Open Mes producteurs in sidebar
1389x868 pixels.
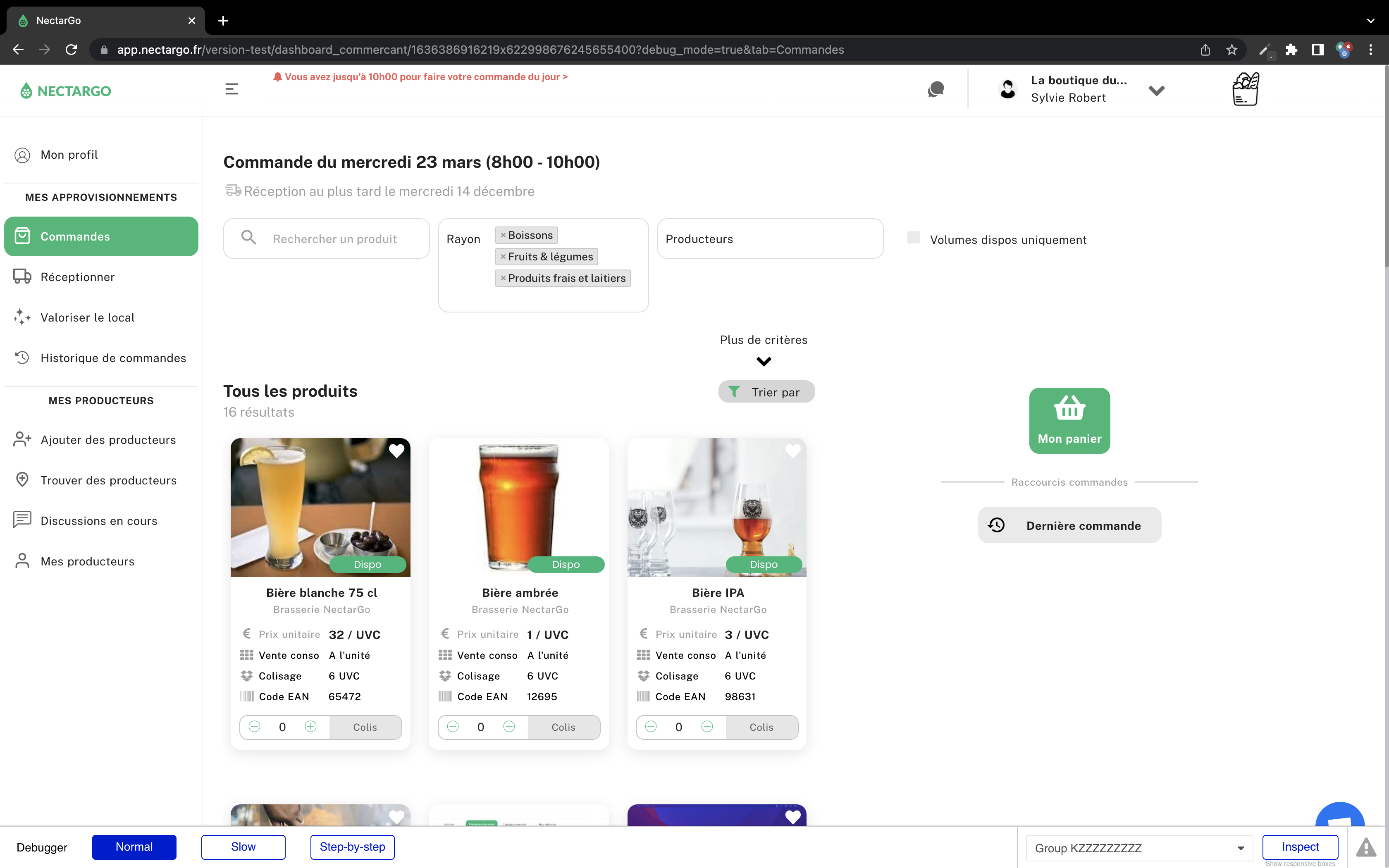click(101, 561)
